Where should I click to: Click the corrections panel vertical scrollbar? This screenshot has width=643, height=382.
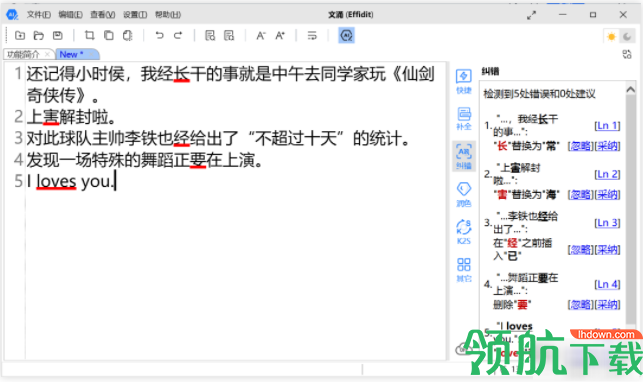[630, 209]
